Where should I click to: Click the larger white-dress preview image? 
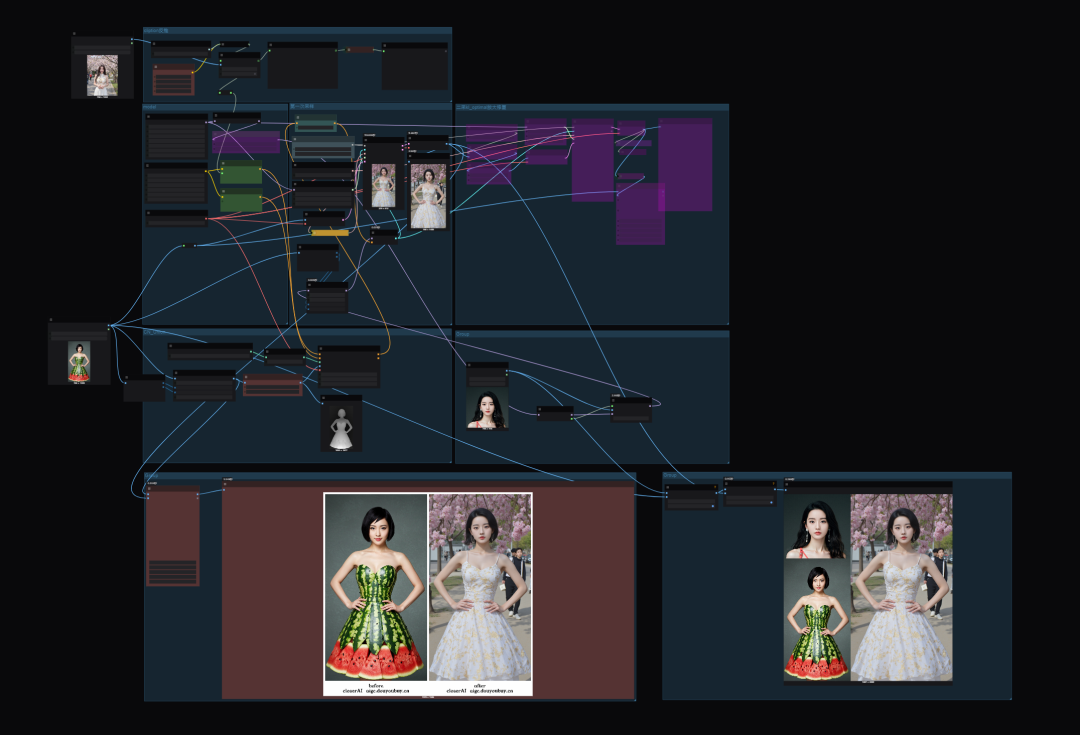[x=428, y=196]
